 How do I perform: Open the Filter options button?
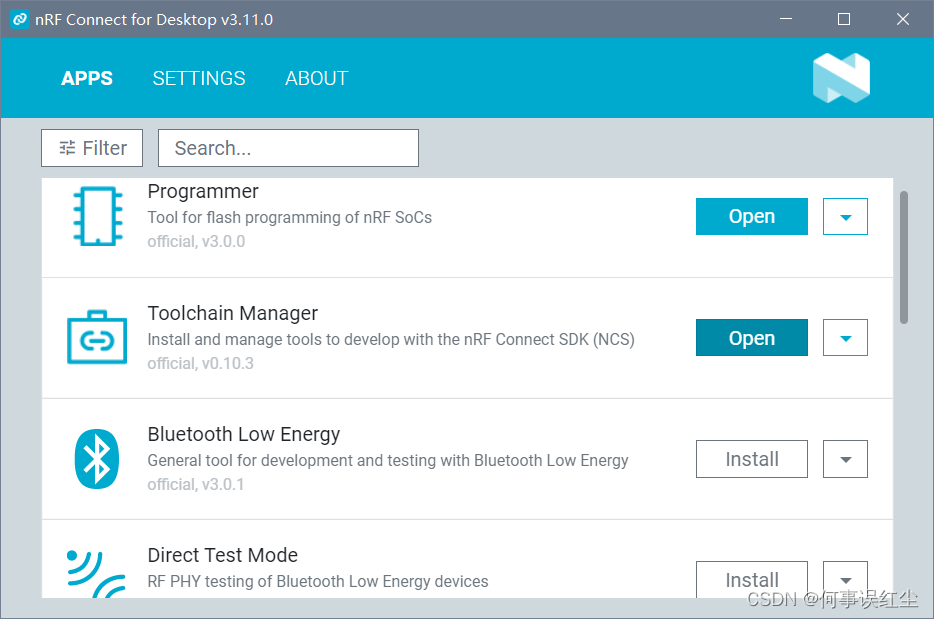[x=92, y=148]
